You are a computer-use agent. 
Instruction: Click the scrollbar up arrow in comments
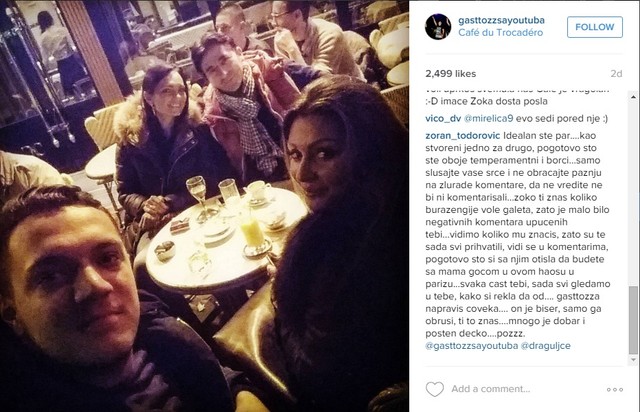(633, 97)
